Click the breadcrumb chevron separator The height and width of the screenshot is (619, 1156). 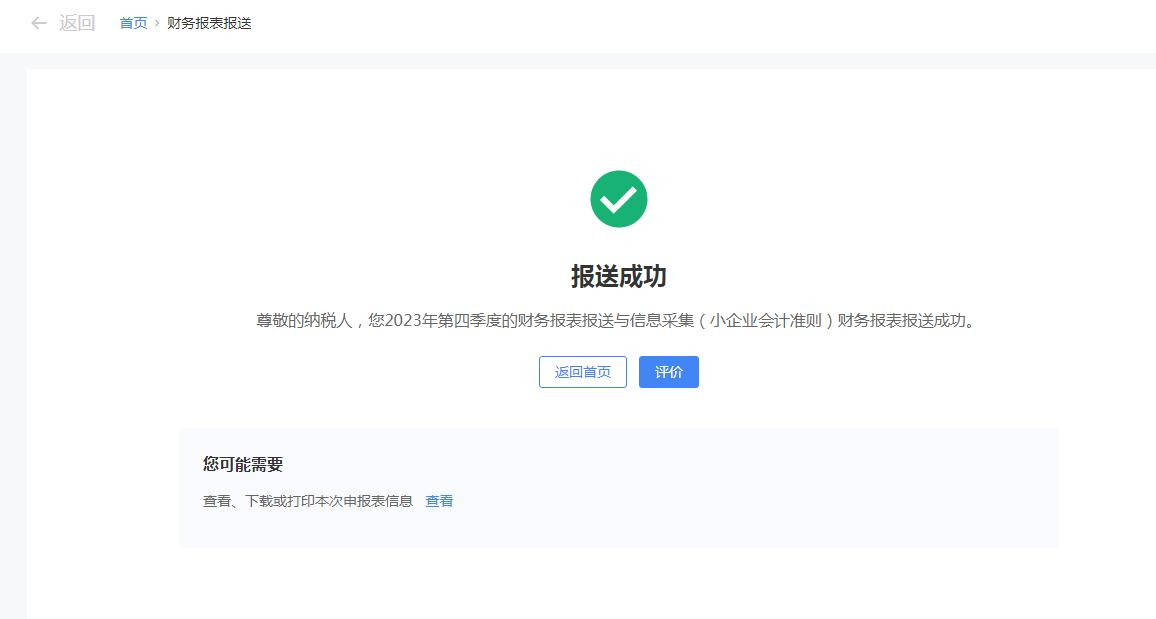pos(157,23)
